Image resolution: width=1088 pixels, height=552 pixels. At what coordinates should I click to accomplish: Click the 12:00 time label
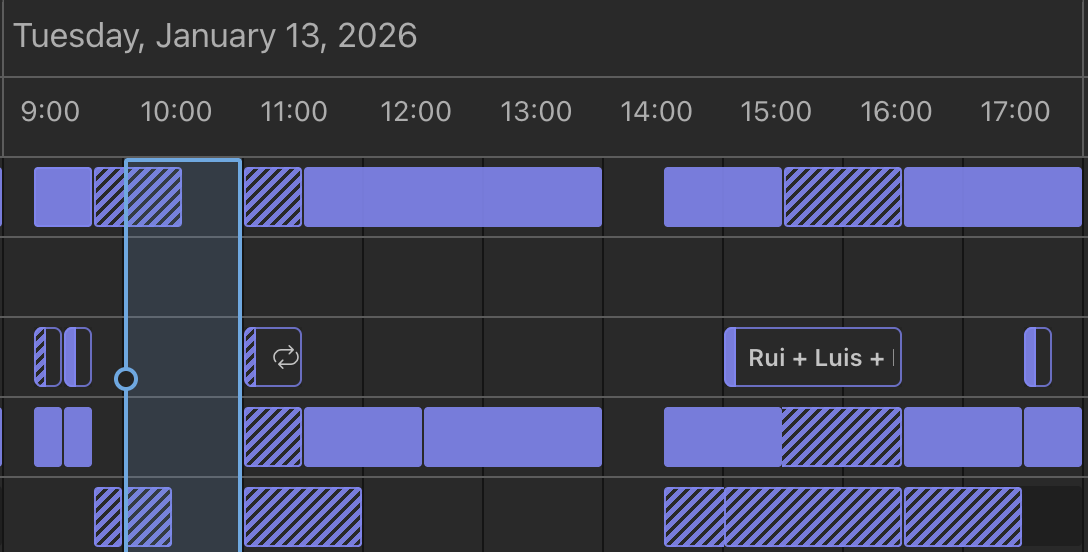coord(416,111)
